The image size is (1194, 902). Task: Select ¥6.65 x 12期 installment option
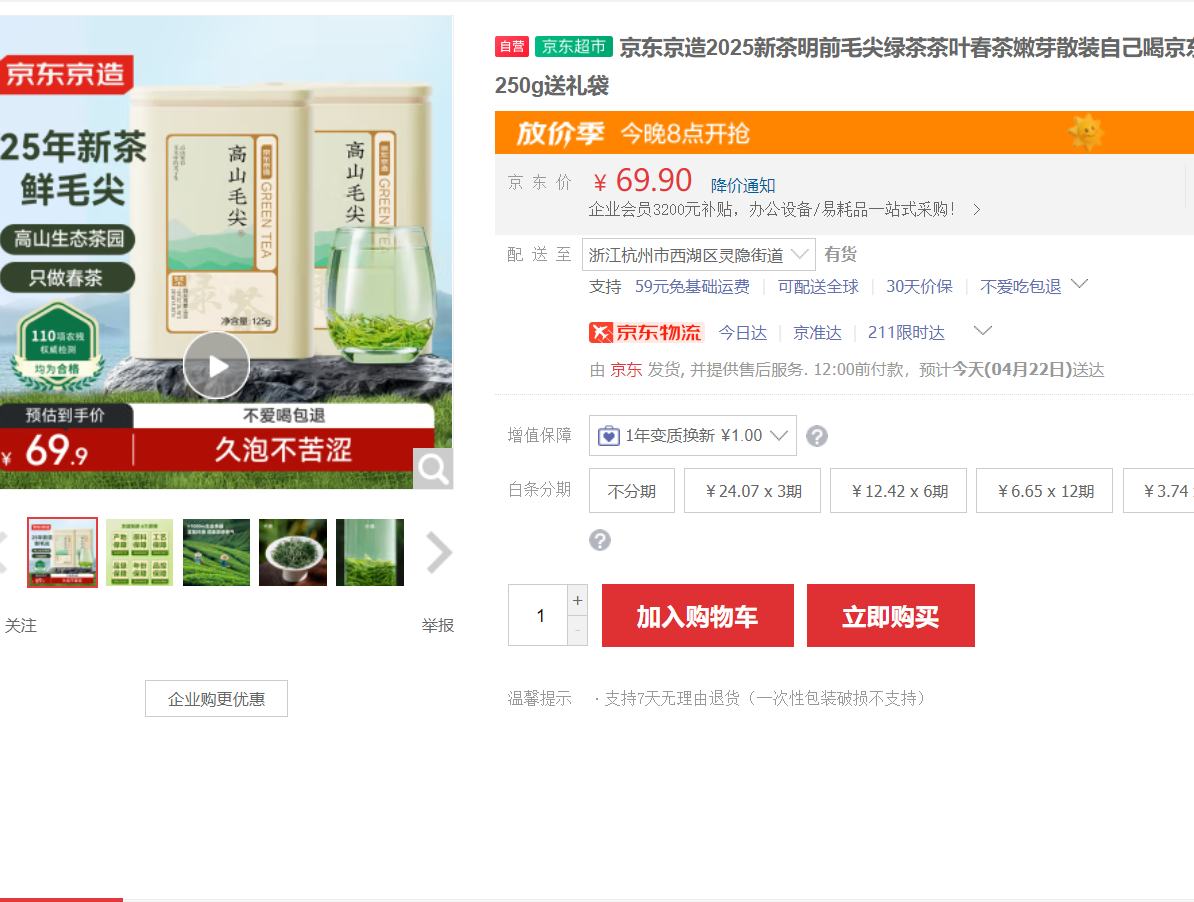[1045, 491]
